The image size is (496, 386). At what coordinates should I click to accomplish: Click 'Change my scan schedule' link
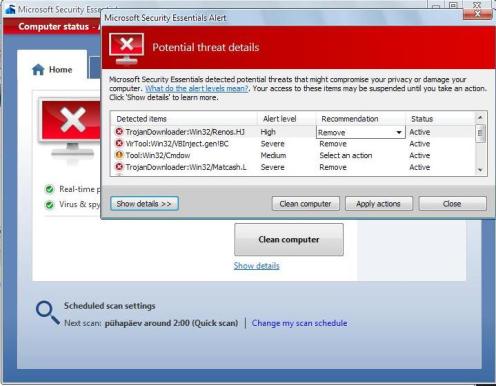(x=299, y=323)
